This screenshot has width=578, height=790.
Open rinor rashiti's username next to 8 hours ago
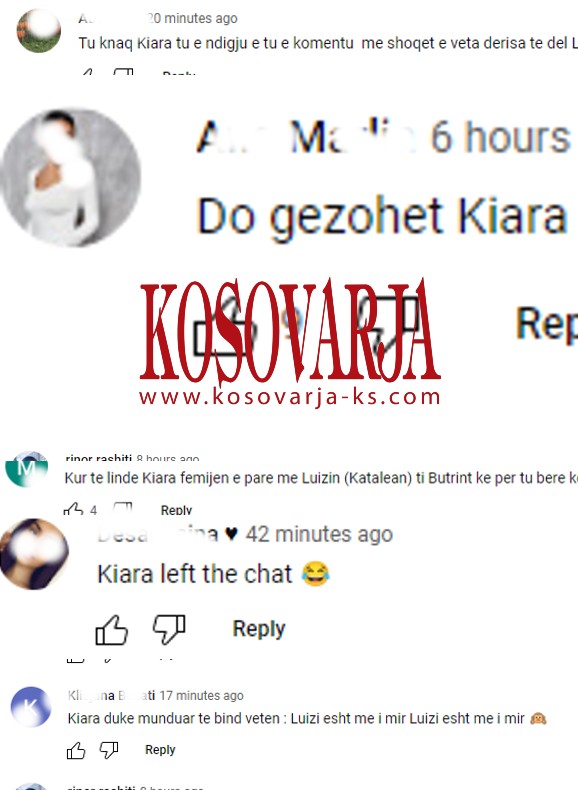click(x=99, y=458)
